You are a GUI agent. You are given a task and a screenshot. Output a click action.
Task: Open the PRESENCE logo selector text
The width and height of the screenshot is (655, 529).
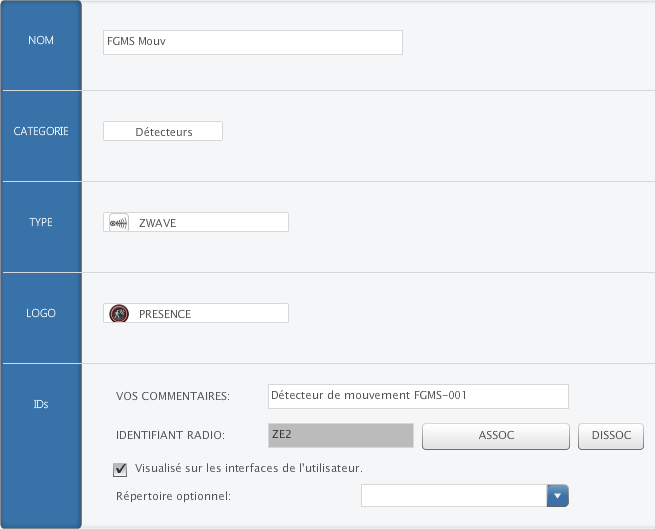[x=165, y=314]
